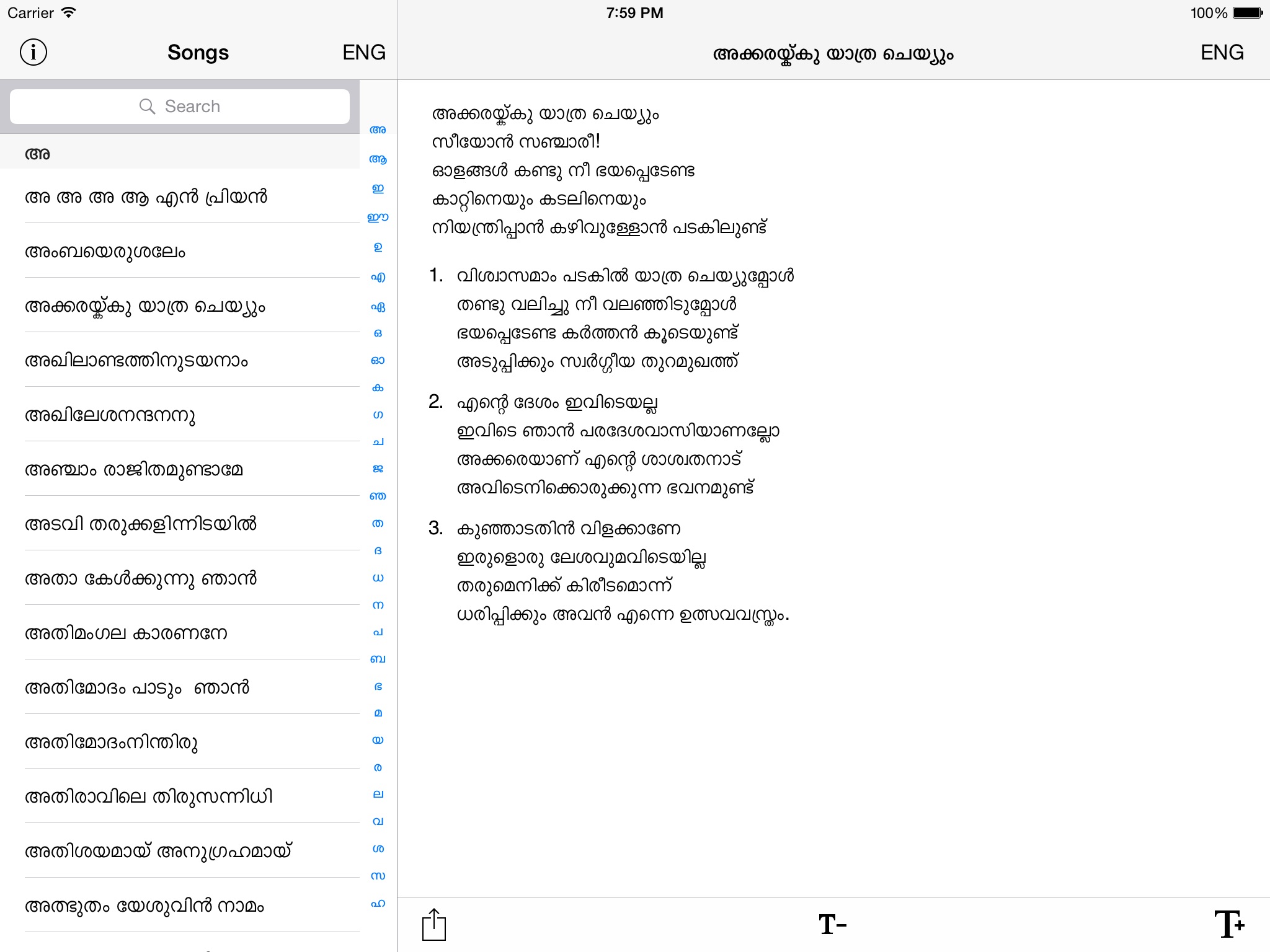Toggle ENG language in Songs list header
The image size is (1270, 952).
point(364,53)
